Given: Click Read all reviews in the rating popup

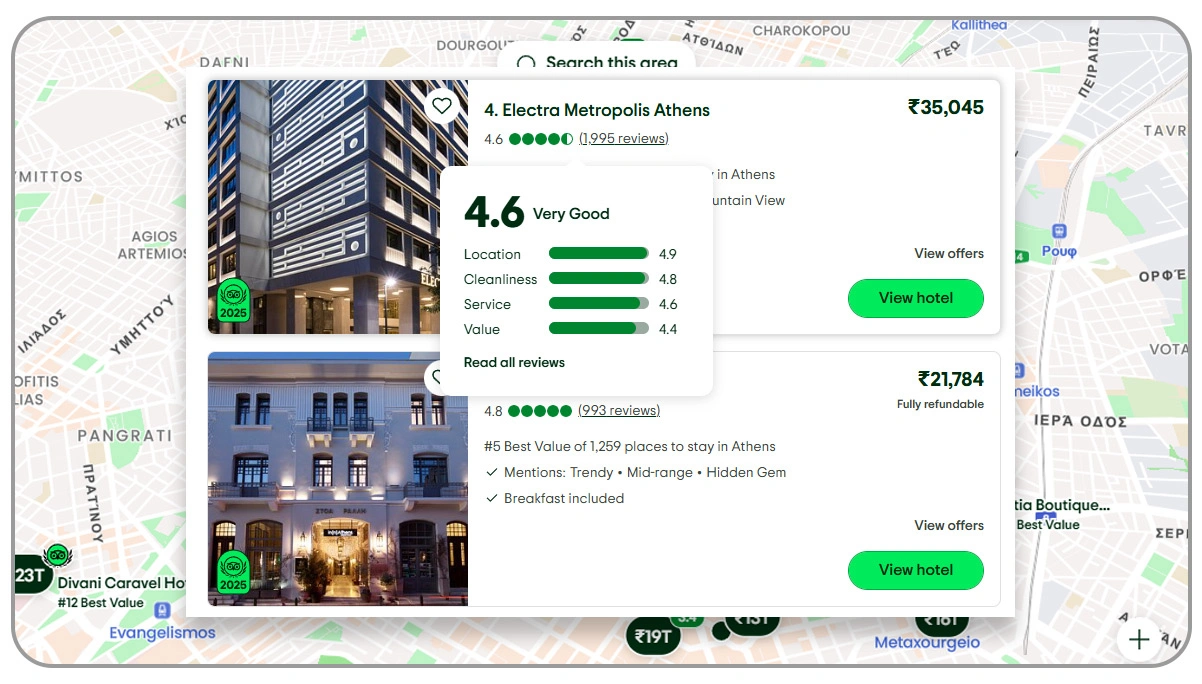Looking at the screenshot, I should [514, 362].
